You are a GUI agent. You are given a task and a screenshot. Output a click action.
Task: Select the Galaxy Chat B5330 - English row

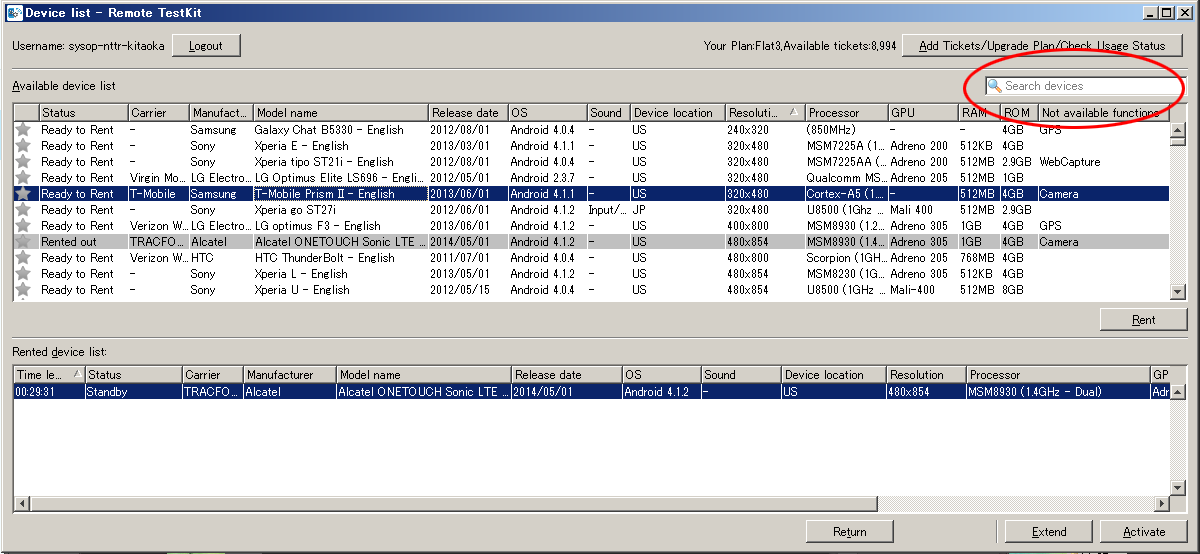coord(591,129)
